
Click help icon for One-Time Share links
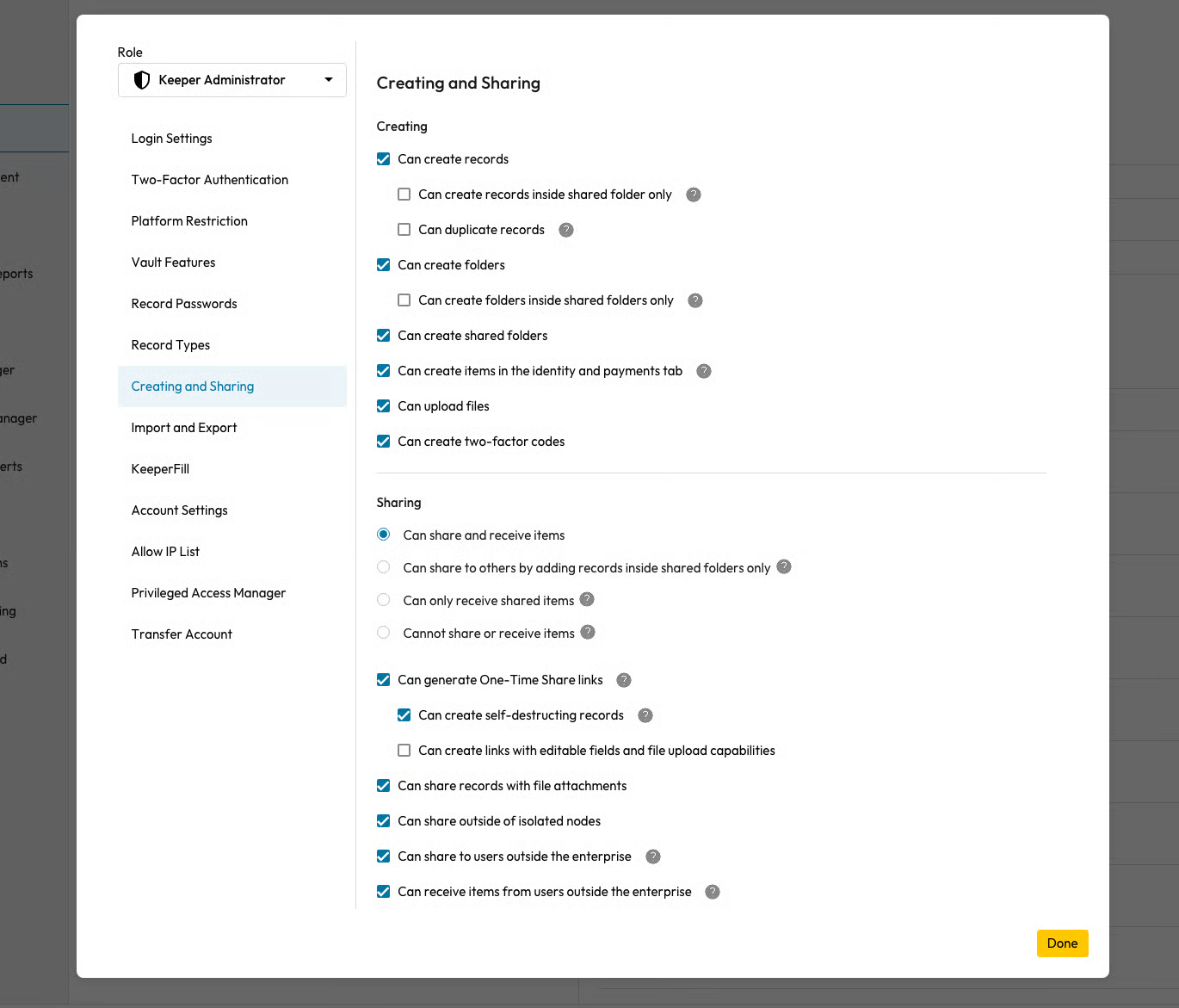pyautogui.click(x=625, y=680)
